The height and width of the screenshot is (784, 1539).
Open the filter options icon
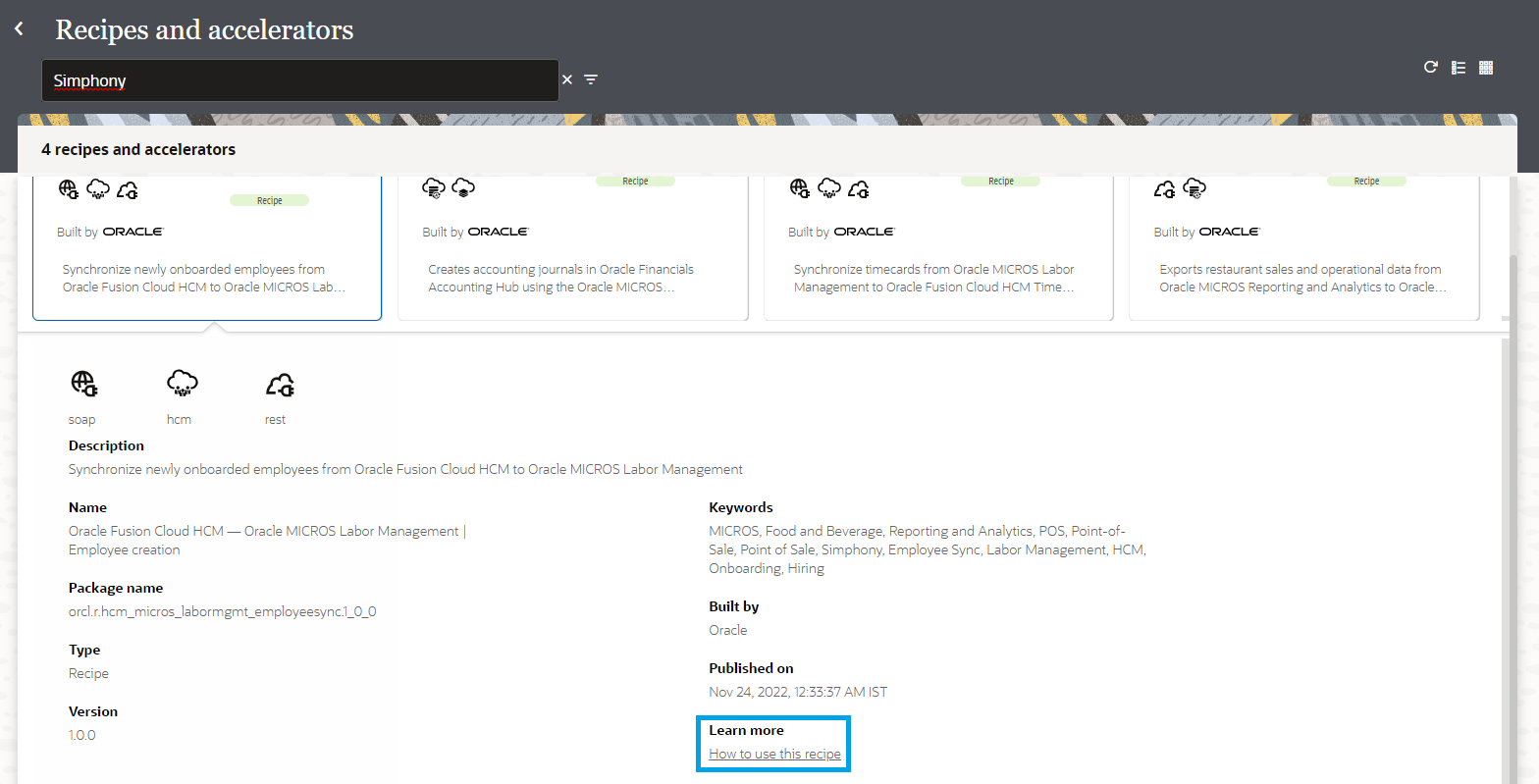591,79
